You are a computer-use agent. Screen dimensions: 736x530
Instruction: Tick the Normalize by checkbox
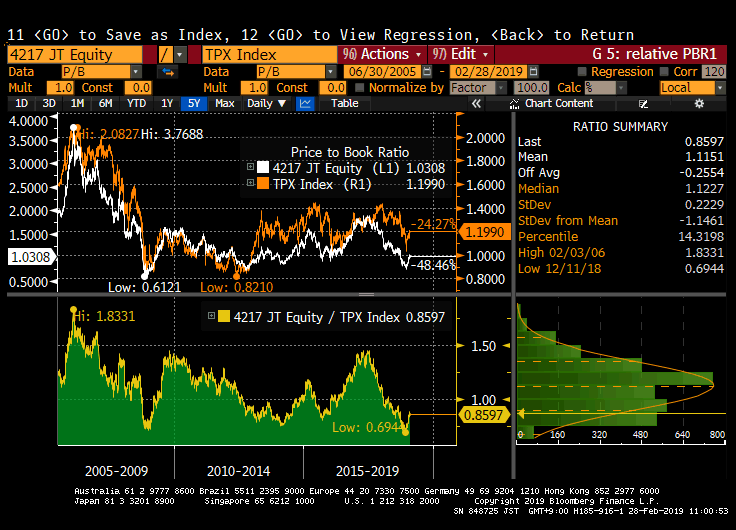(362, 88)
